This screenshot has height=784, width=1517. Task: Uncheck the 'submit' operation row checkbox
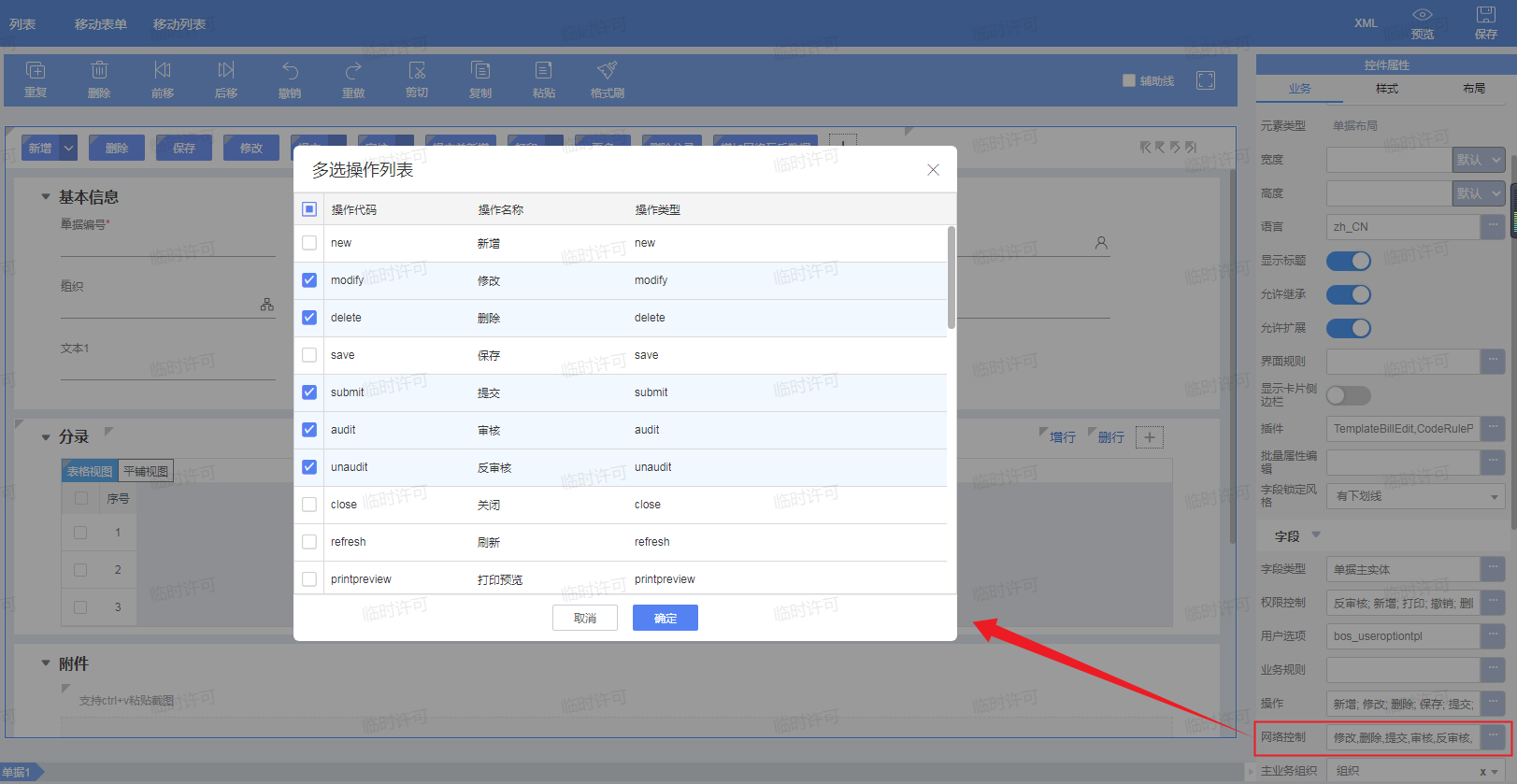point(309,392)
